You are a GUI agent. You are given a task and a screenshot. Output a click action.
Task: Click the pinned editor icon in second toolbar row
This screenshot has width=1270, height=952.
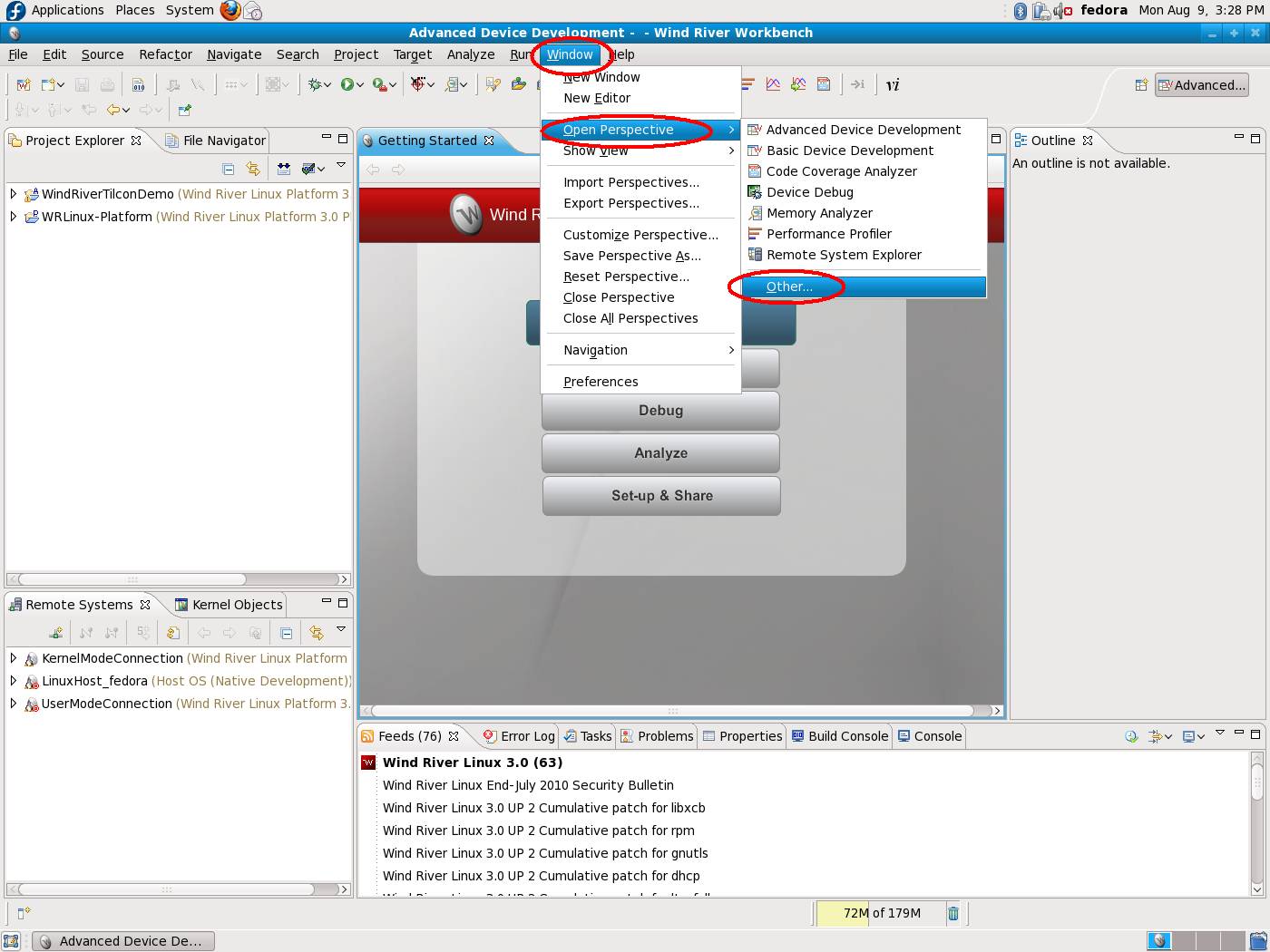click(x=184, y=110)
